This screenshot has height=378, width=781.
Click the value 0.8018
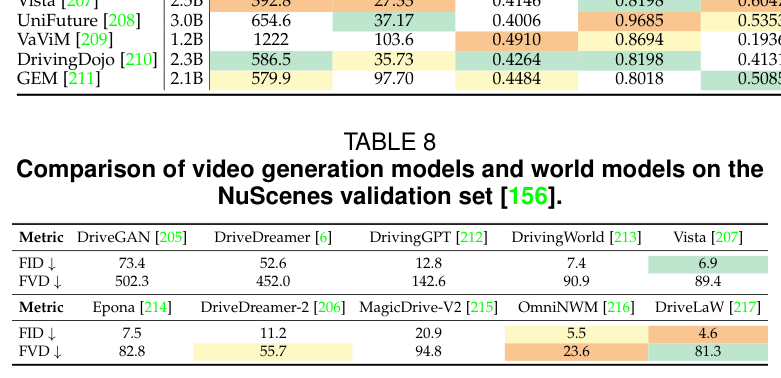tap(639, 78)
